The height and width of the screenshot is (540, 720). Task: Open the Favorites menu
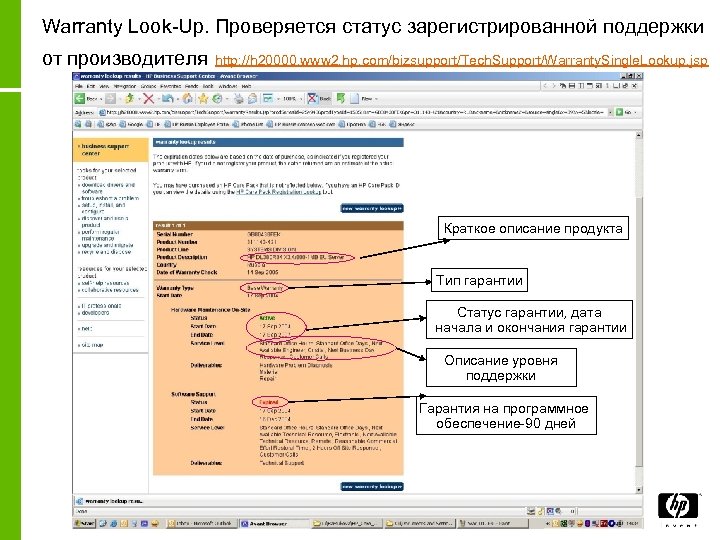point(170,86)
